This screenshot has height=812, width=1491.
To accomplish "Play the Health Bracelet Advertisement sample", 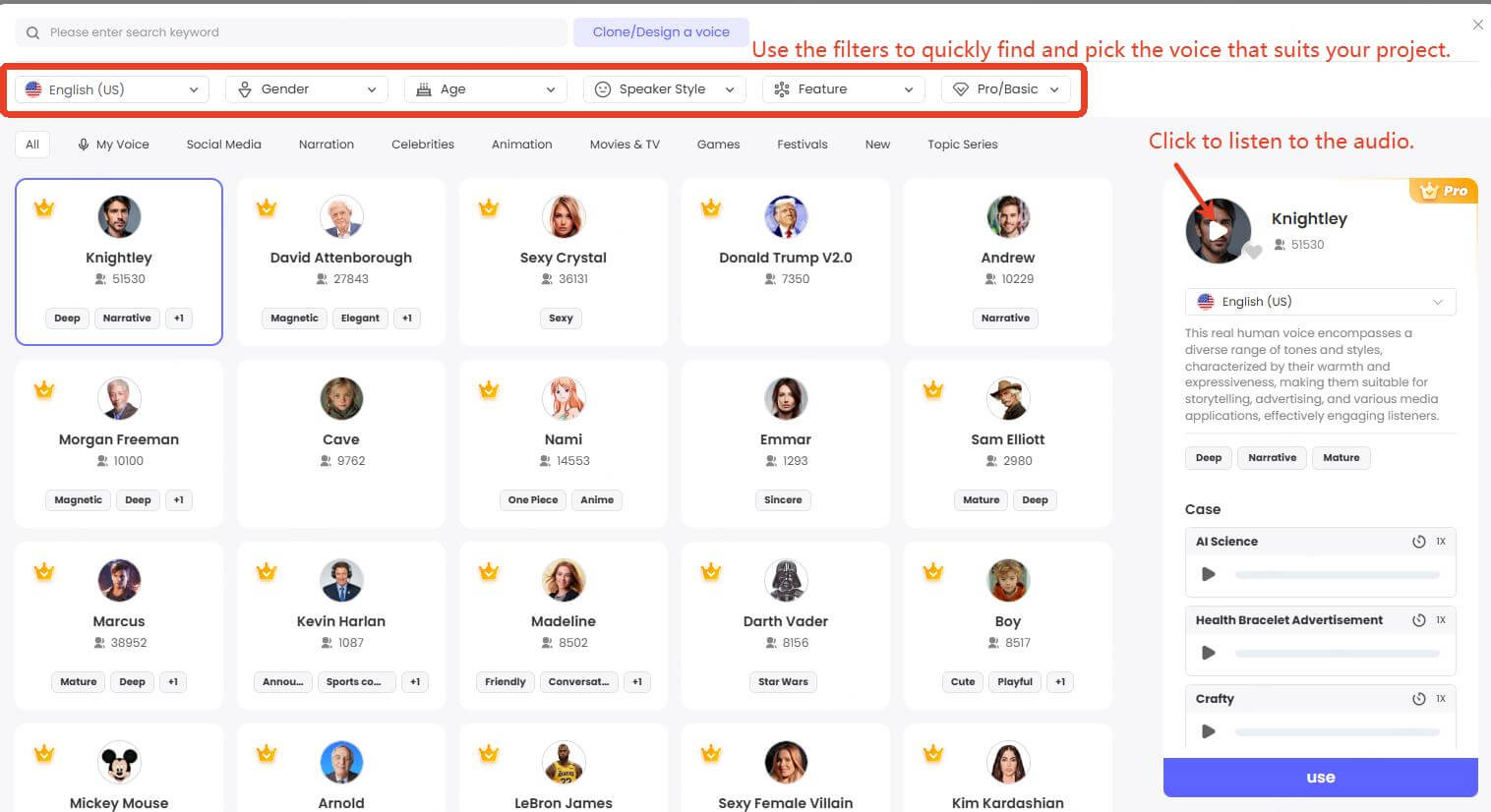I will coord(1209,652).
